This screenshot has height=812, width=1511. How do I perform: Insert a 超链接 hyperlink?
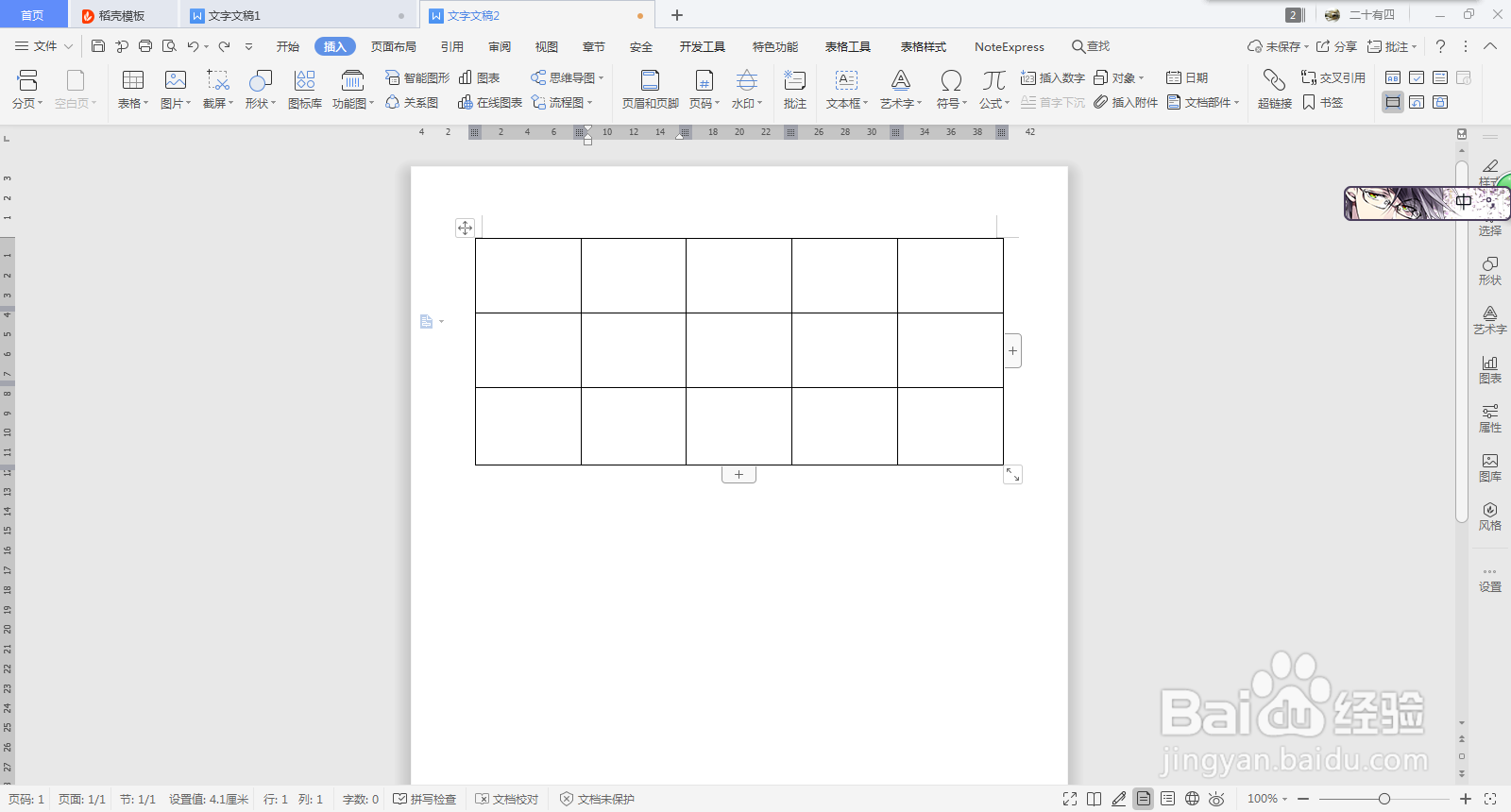coord(1274,90)
